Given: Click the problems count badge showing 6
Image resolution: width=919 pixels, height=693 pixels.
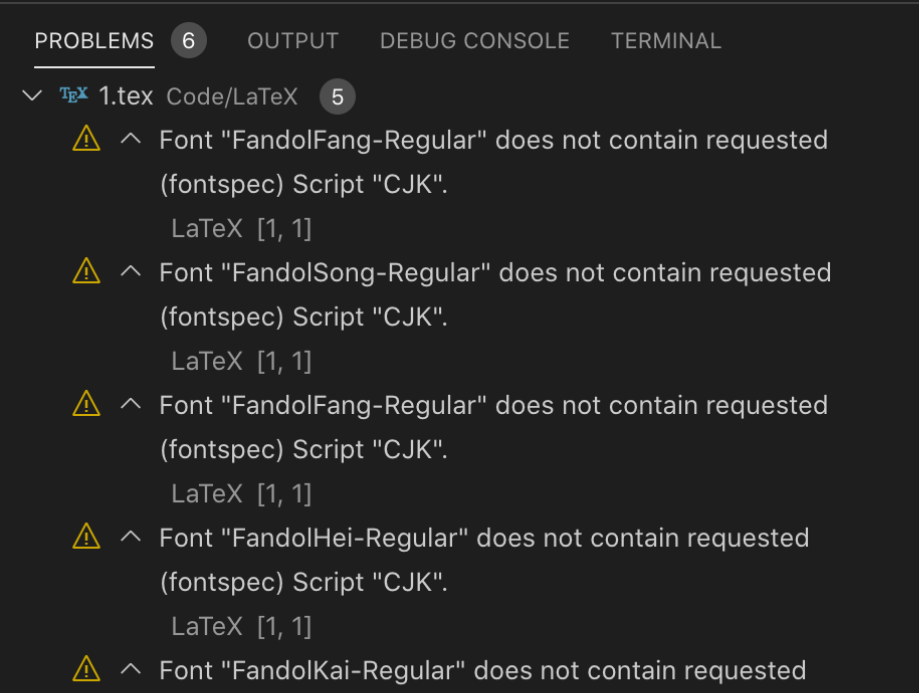Looking at the screenshot, I should [x=188, y=40].
